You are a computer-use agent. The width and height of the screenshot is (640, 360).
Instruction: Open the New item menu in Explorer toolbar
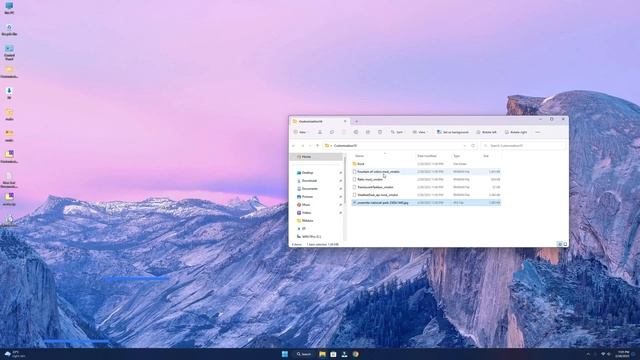tap(300, 132)
